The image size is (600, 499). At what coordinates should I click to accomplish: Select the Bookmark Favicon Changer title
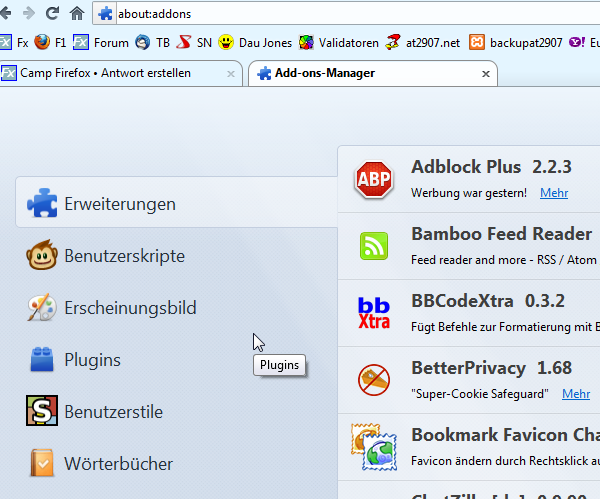pyautogui.click(x=505, y=435)
